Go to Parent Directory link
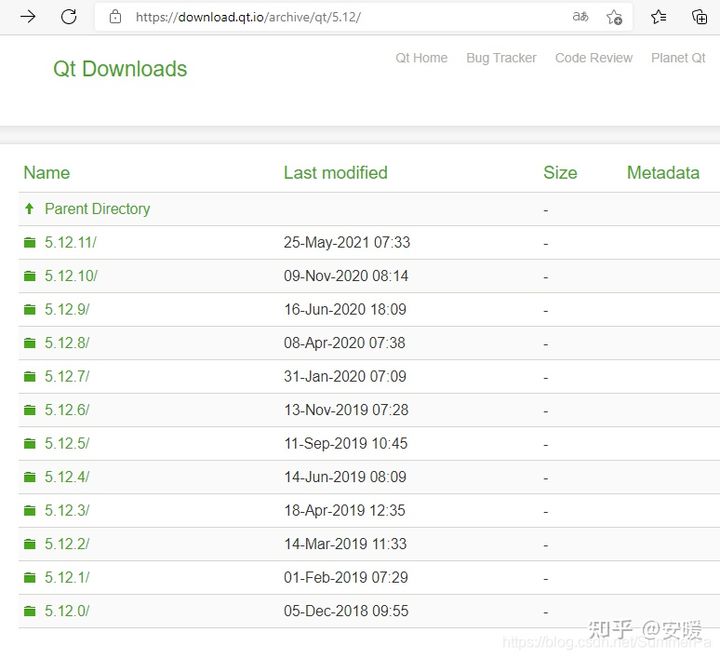This screenshot has width=720, height=659. tap(97, 209)
